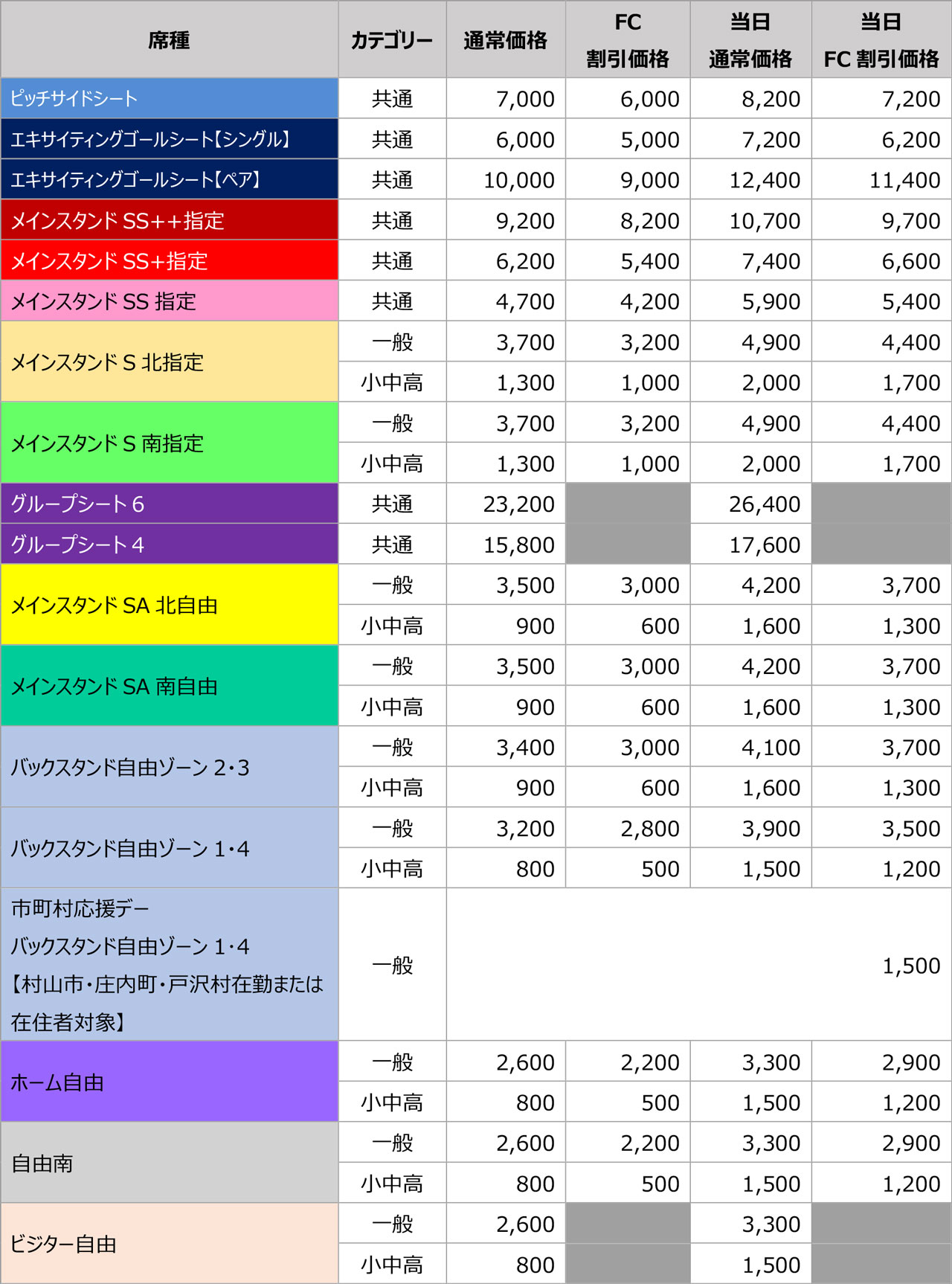Click the 市町村応援デー seat type cell
952x1284 pixels.
coord(169,965)
